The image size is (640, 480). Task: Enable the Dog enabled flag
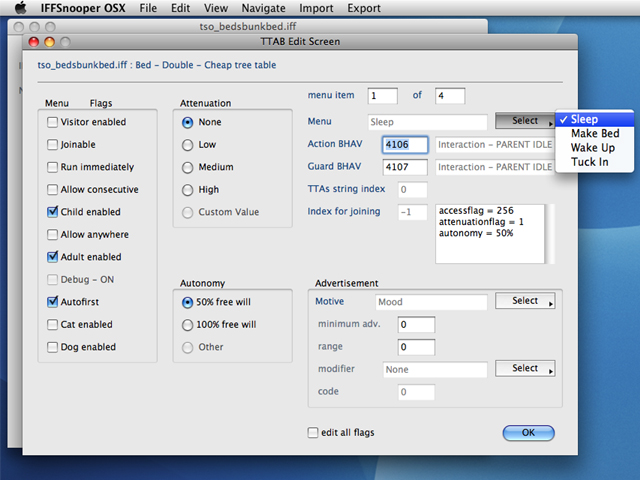pos(52,347)
